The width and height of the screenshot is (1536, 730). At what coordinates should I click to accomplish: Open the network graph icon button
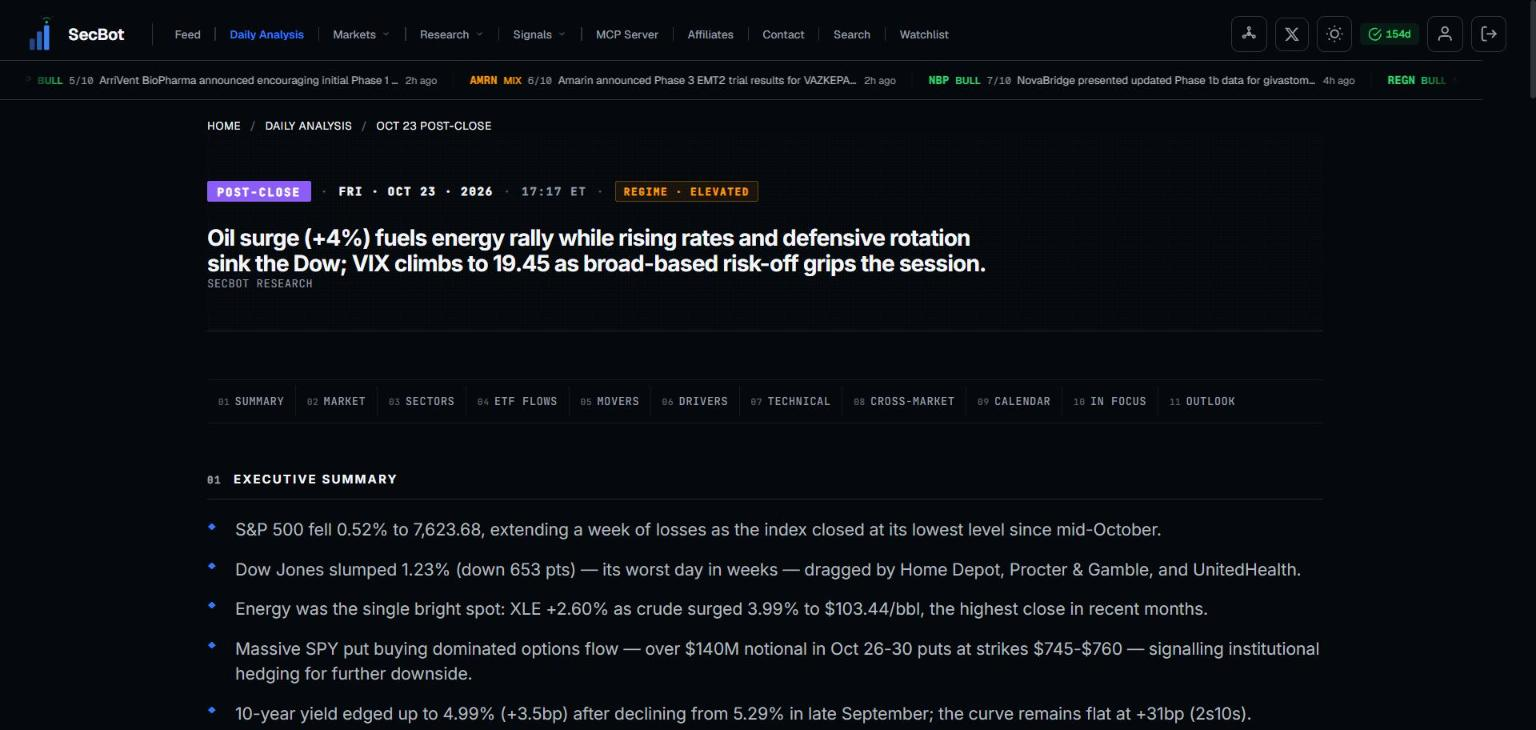[x=1248, y=34]
